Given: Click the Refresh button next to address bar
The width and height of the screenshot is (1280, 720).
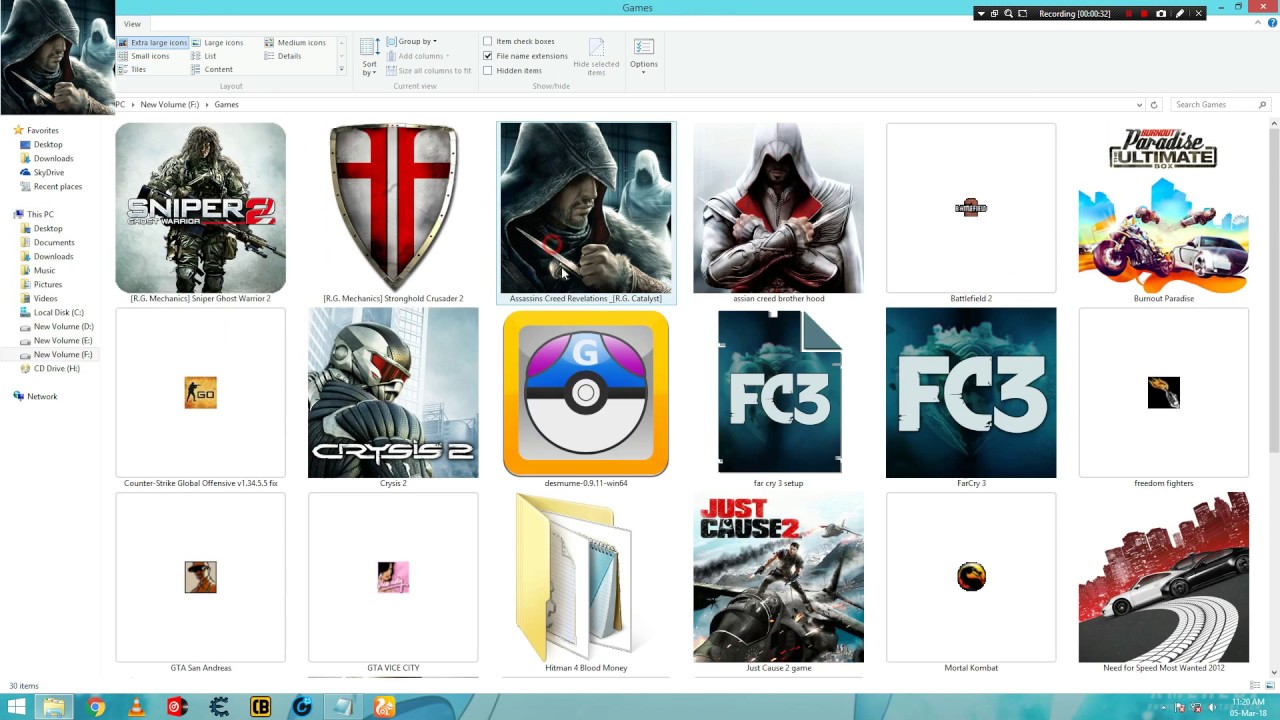Looking at the screenshot, I should [x=1154, y=104].
